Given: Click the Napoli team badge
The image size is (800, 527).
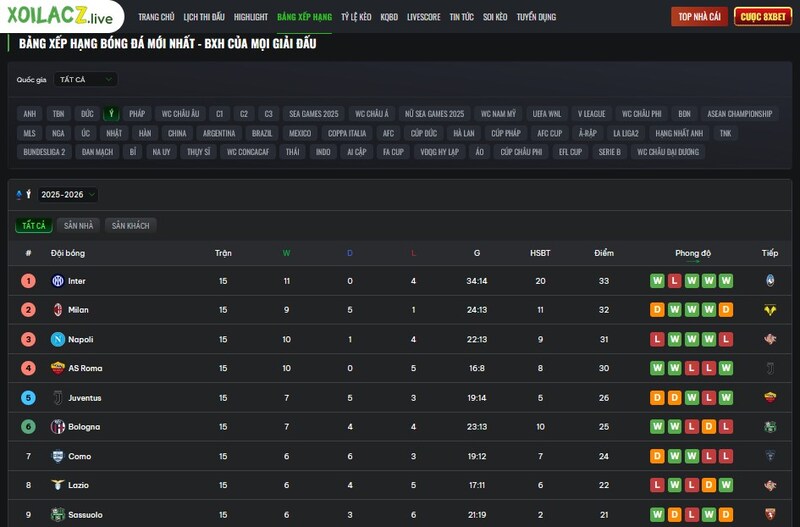Looking at the screenshot, I should click(58, 339).
